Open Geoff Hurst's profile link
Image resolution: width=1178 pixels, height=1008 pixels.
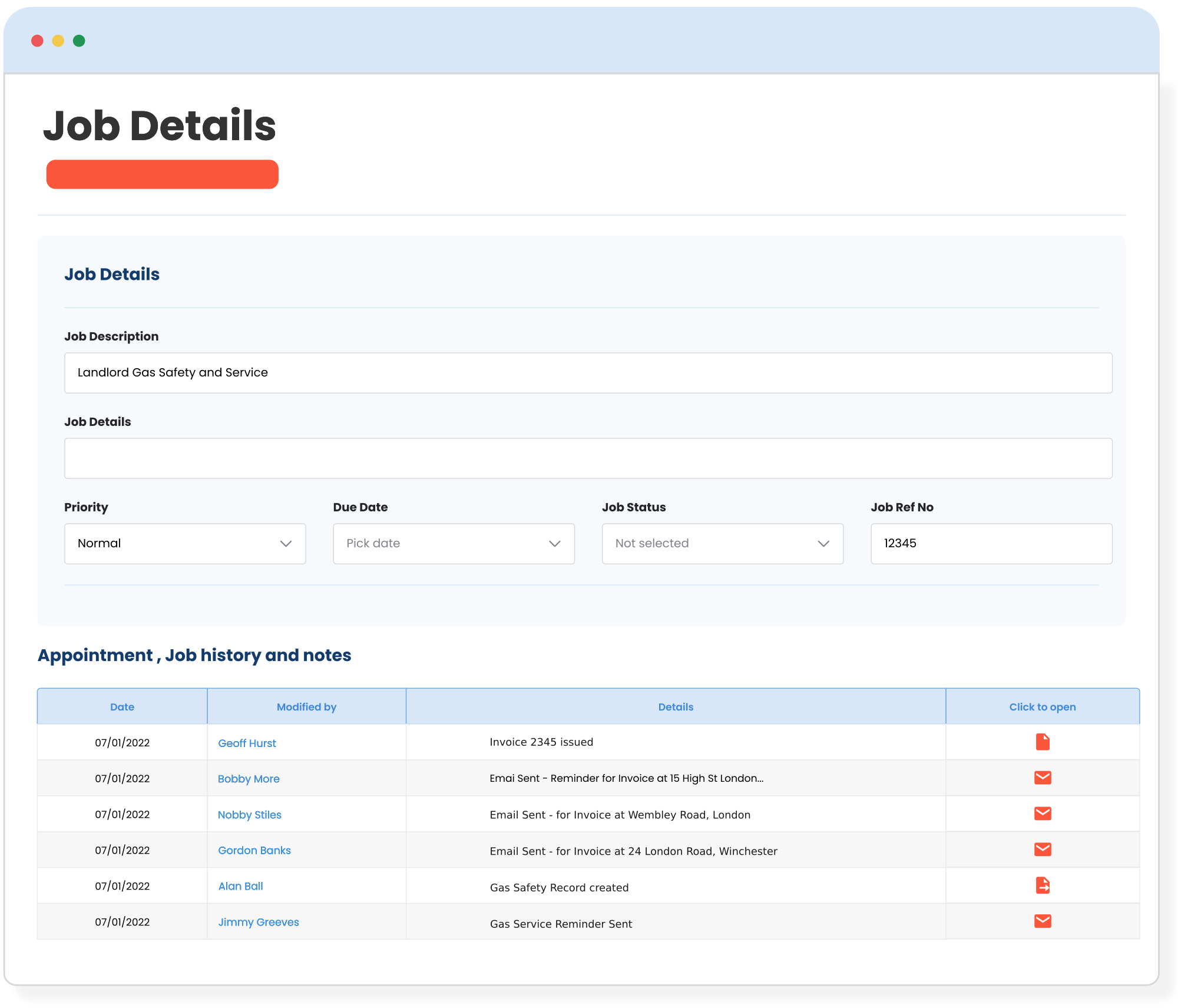coord(247,743)
